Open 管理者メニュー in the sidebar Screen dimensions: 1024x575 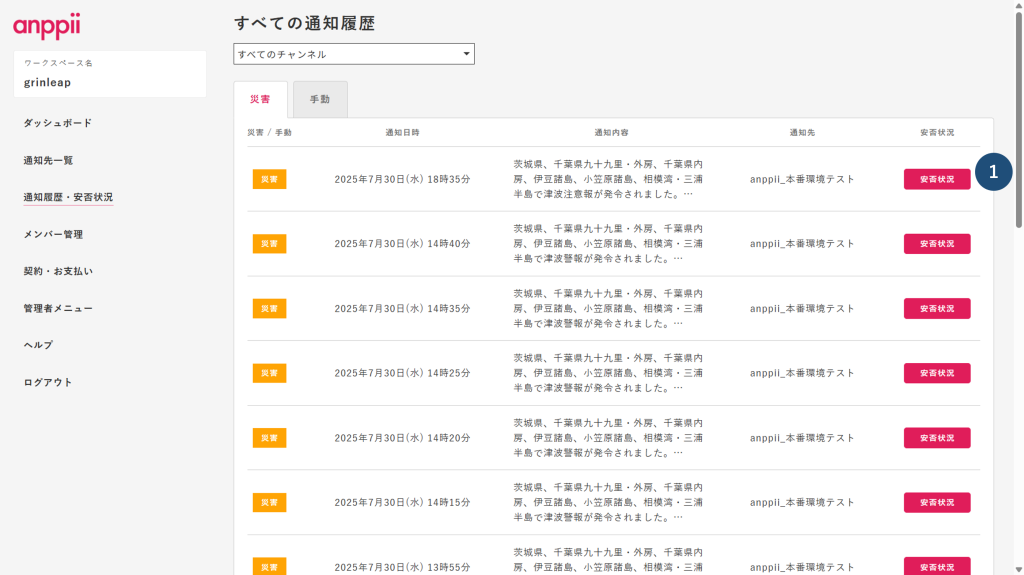(58, 308)
